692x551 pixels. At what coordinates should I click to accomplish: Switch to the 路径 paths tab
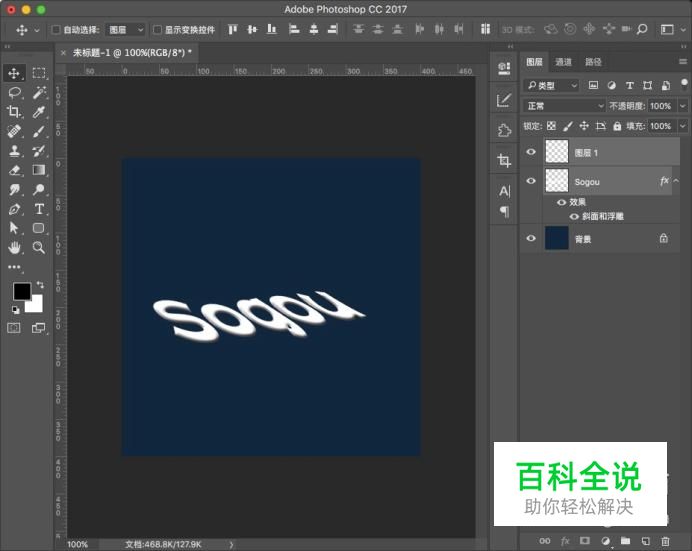(x=593, y=62)
